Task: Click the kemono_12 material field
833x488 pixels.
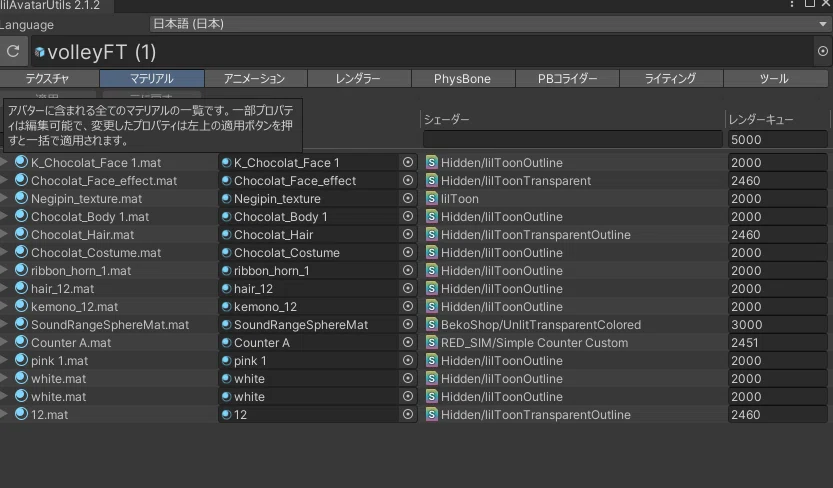Action: tap(309, 307)
